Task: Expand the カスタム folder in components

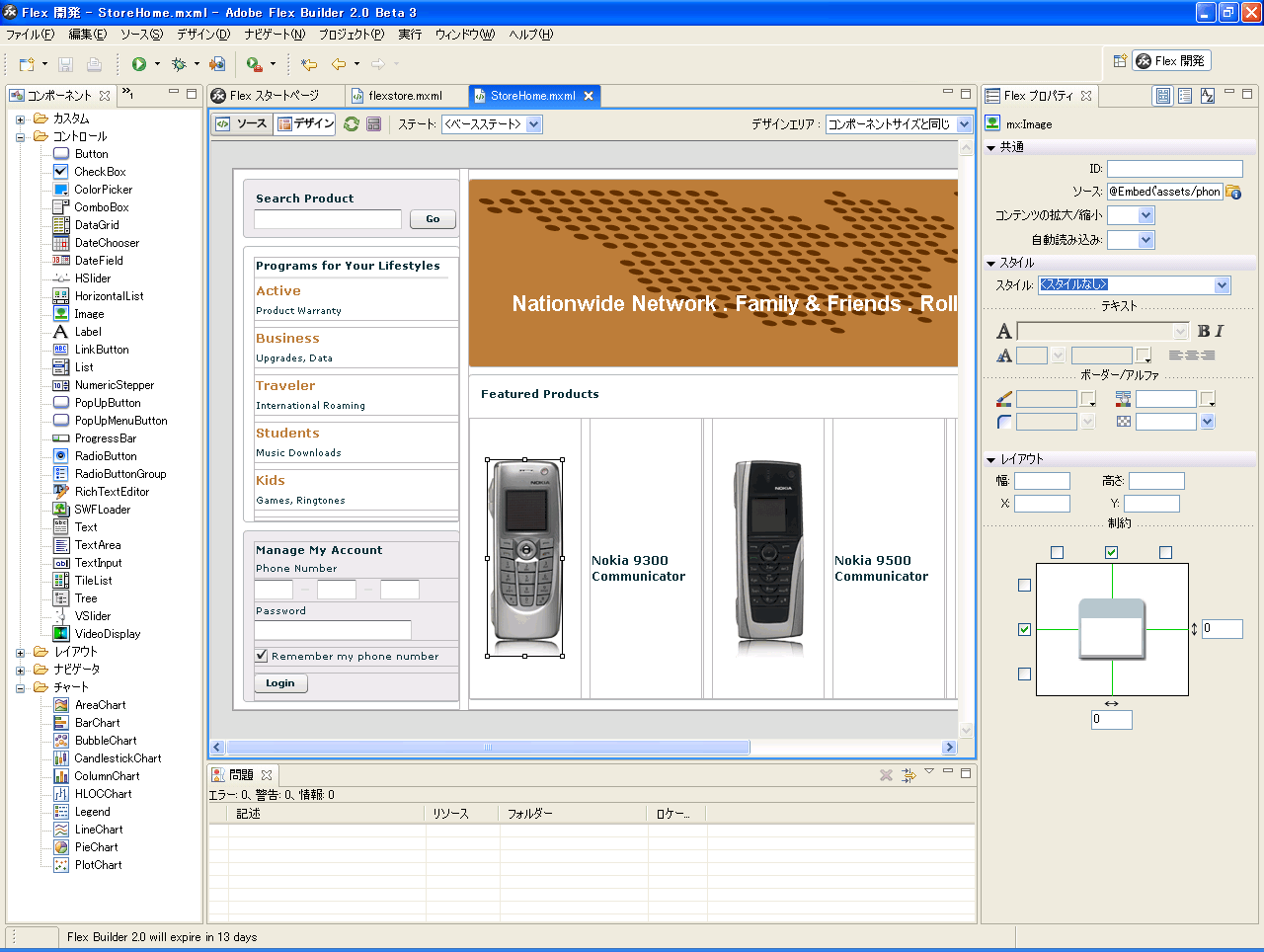Action: click(x=20, y=119)
